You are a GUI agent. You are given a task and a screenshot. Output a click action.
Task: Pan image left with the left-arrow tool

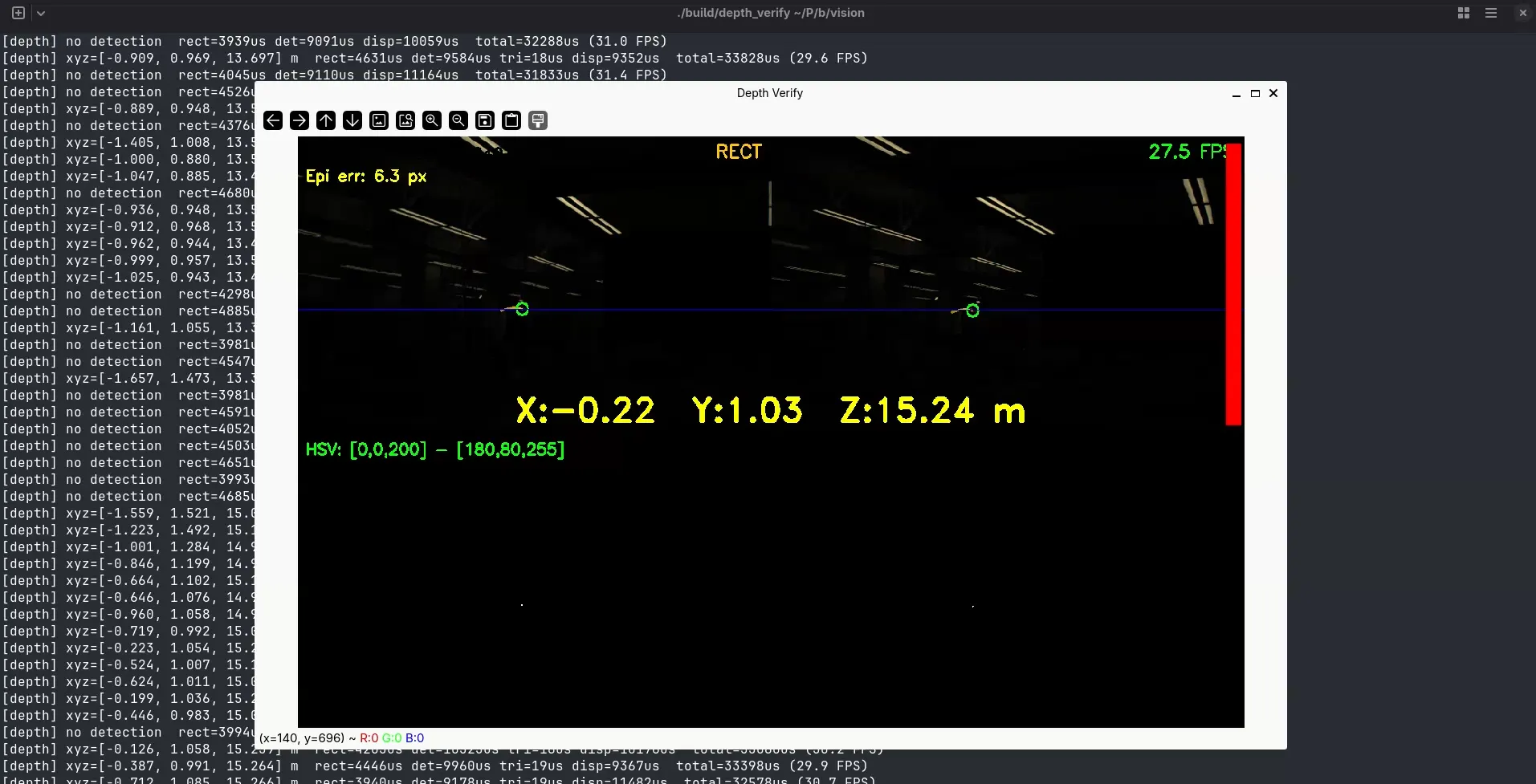click(x=273, y=120)
